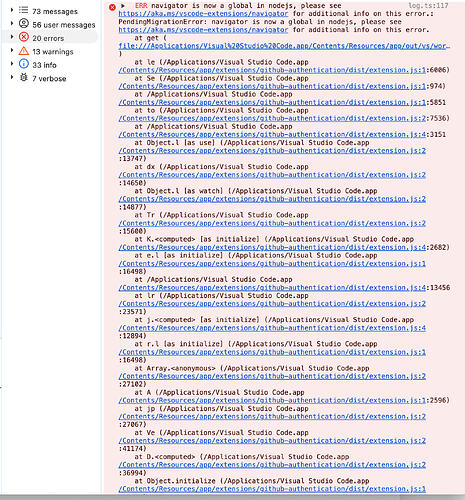Expand the 33 info group arrow
Image resolution: width=465 pixels, height=500 pixels.
click(x=12, y=64)
